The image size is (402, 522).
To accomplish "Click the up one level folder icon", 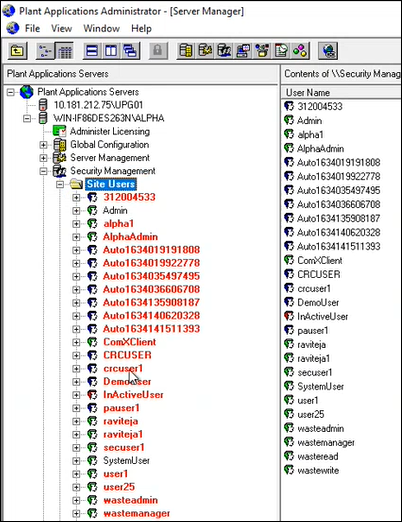I will 17,51.
